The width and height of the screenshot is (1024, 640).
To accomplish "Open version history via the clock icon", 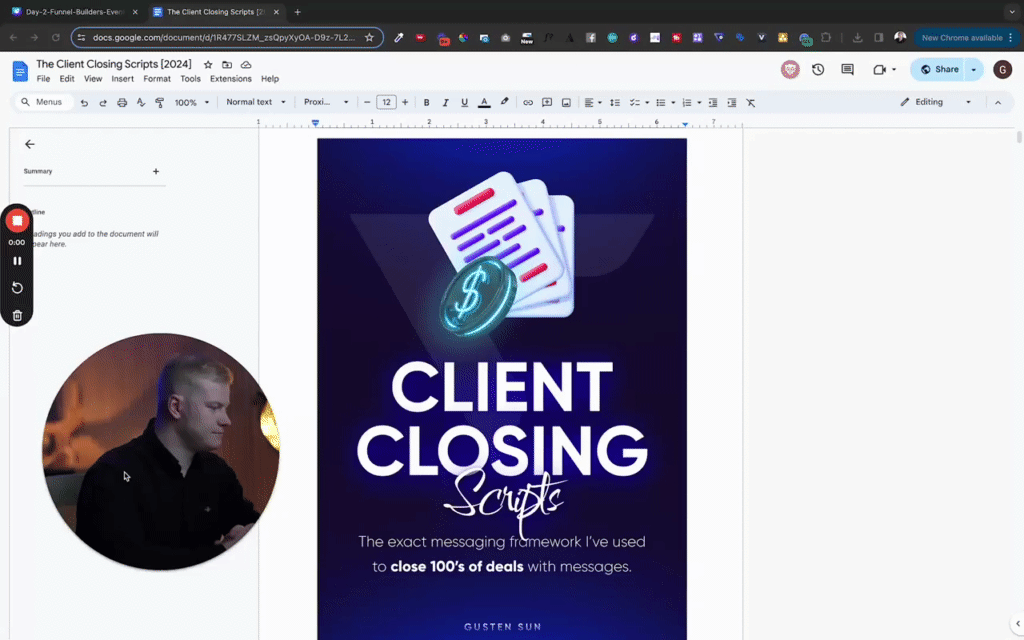I will (x=817, y=68).
